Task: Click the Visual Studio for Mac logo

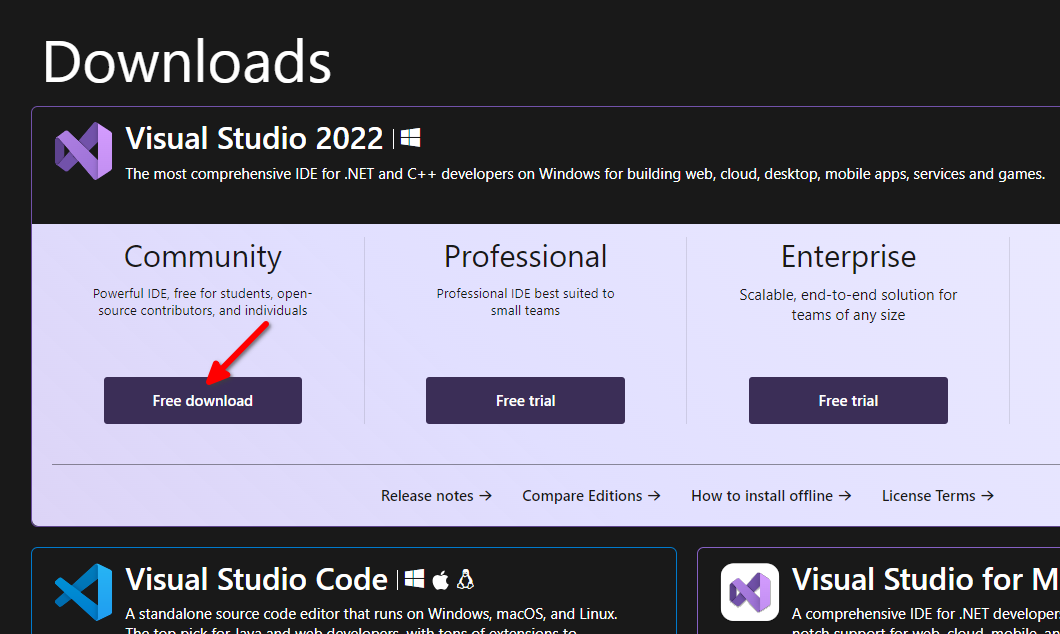Action: (750, 592)
